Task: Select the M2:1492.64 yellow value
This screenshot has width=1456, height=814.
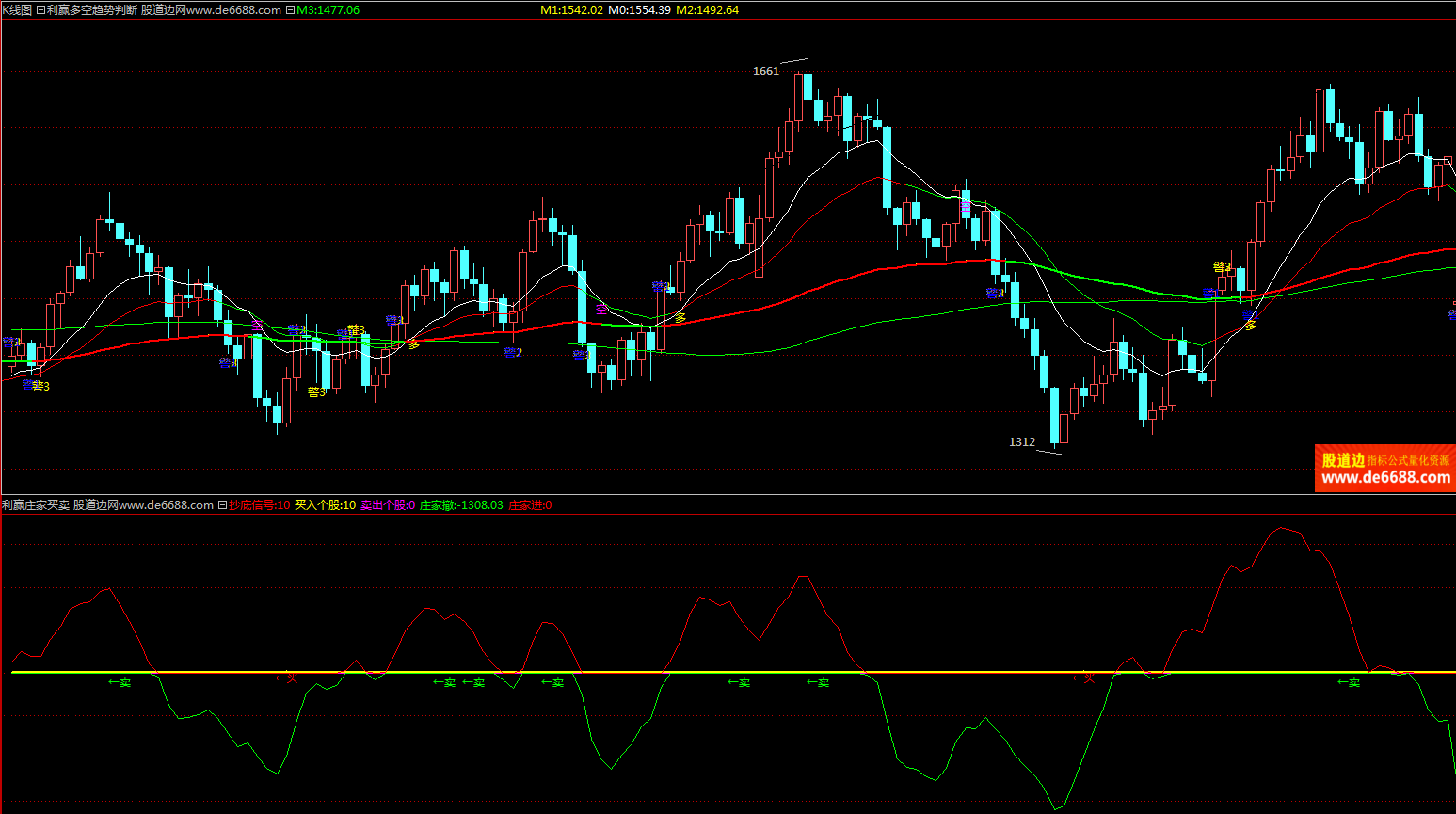Action: click(x=707, y=10)
